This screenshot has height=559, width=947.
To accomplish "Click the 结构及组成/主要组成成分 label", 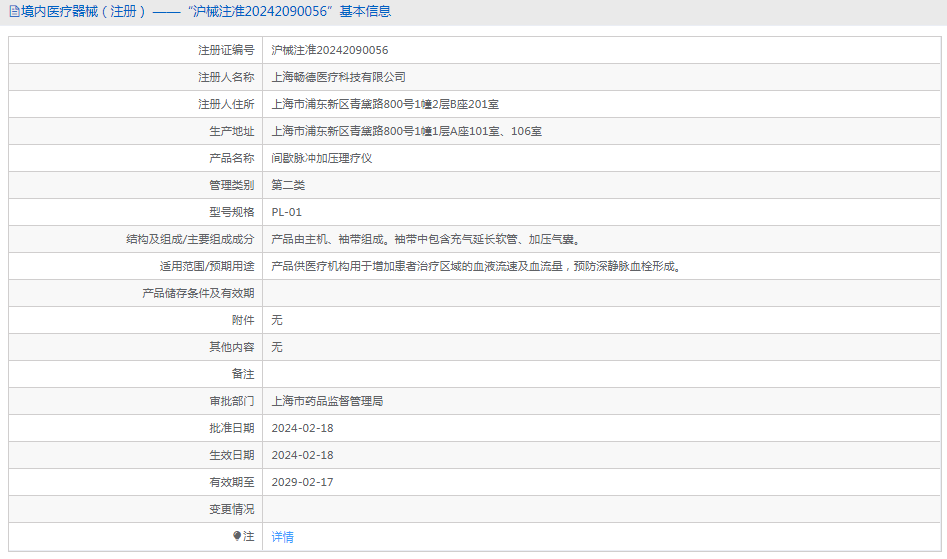I will [x=190, y=239].
